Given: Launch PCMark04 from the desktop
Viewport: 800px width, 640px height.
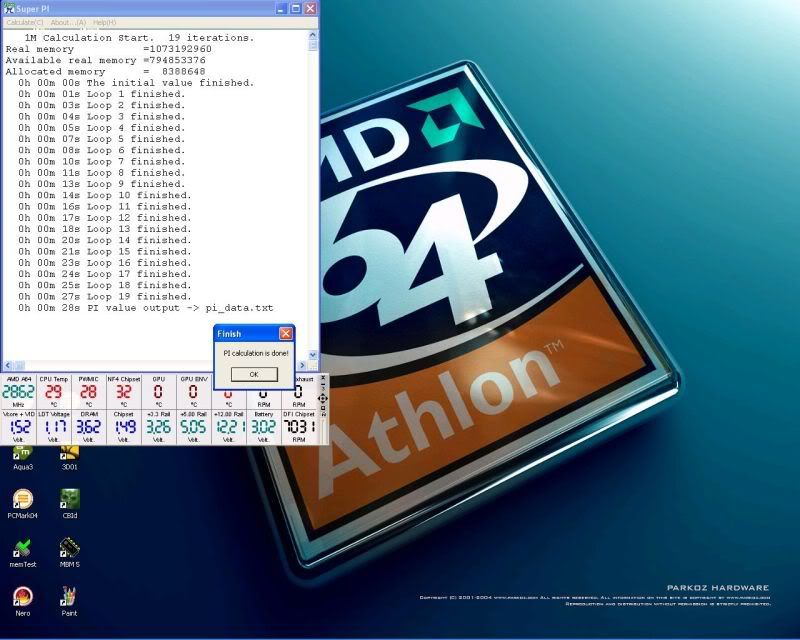Looking at the screenshot, I should [22, 504].
